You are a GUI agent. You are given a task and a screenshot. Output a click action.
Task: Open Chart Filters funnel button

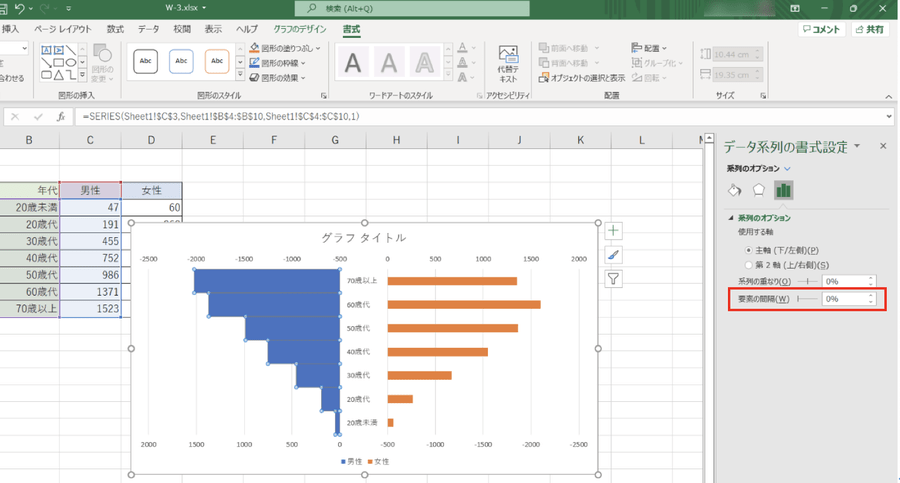click(x=614, y=279)
